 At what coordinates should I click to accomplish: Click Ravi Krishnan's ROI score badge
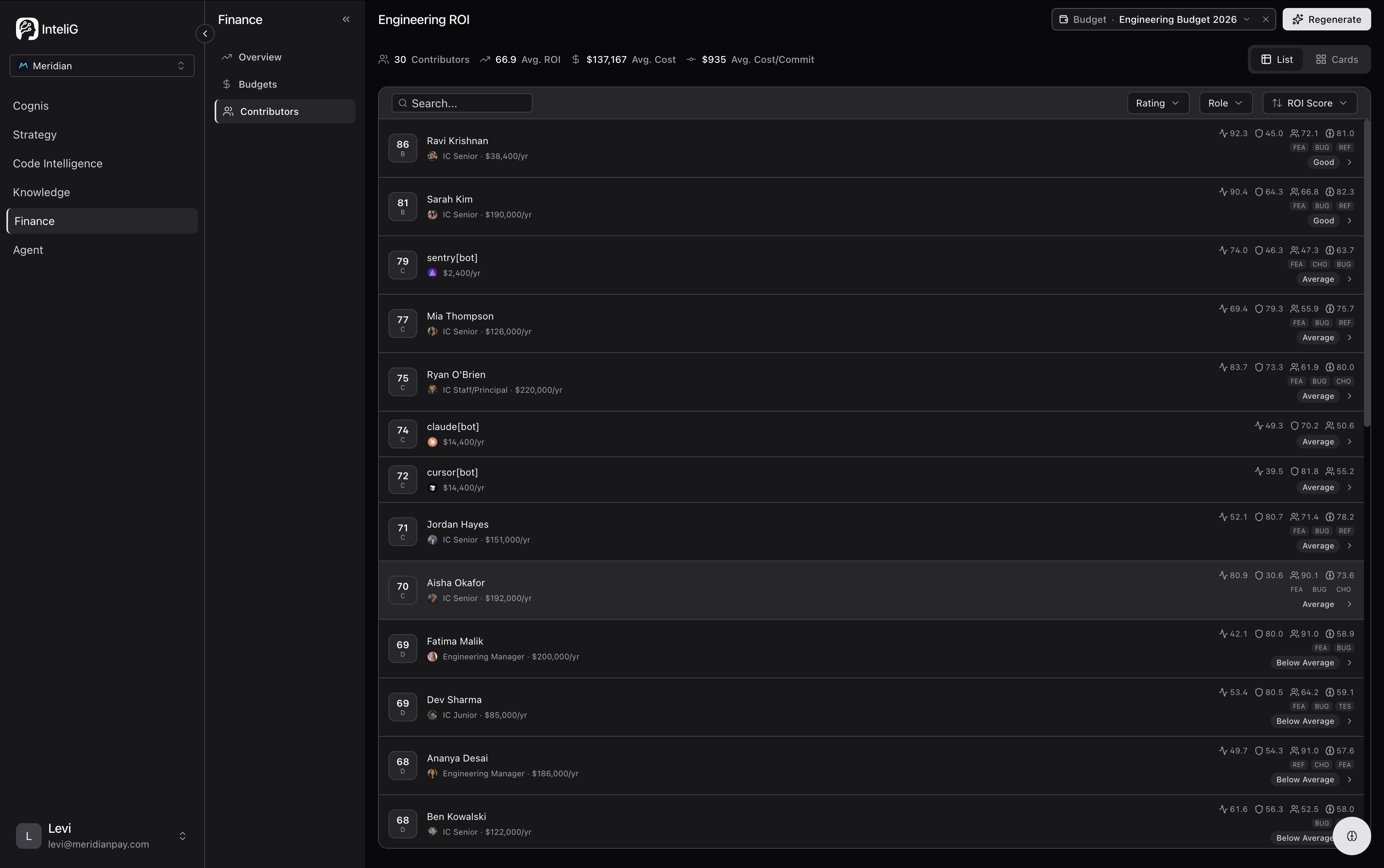[x=402, y=148]
